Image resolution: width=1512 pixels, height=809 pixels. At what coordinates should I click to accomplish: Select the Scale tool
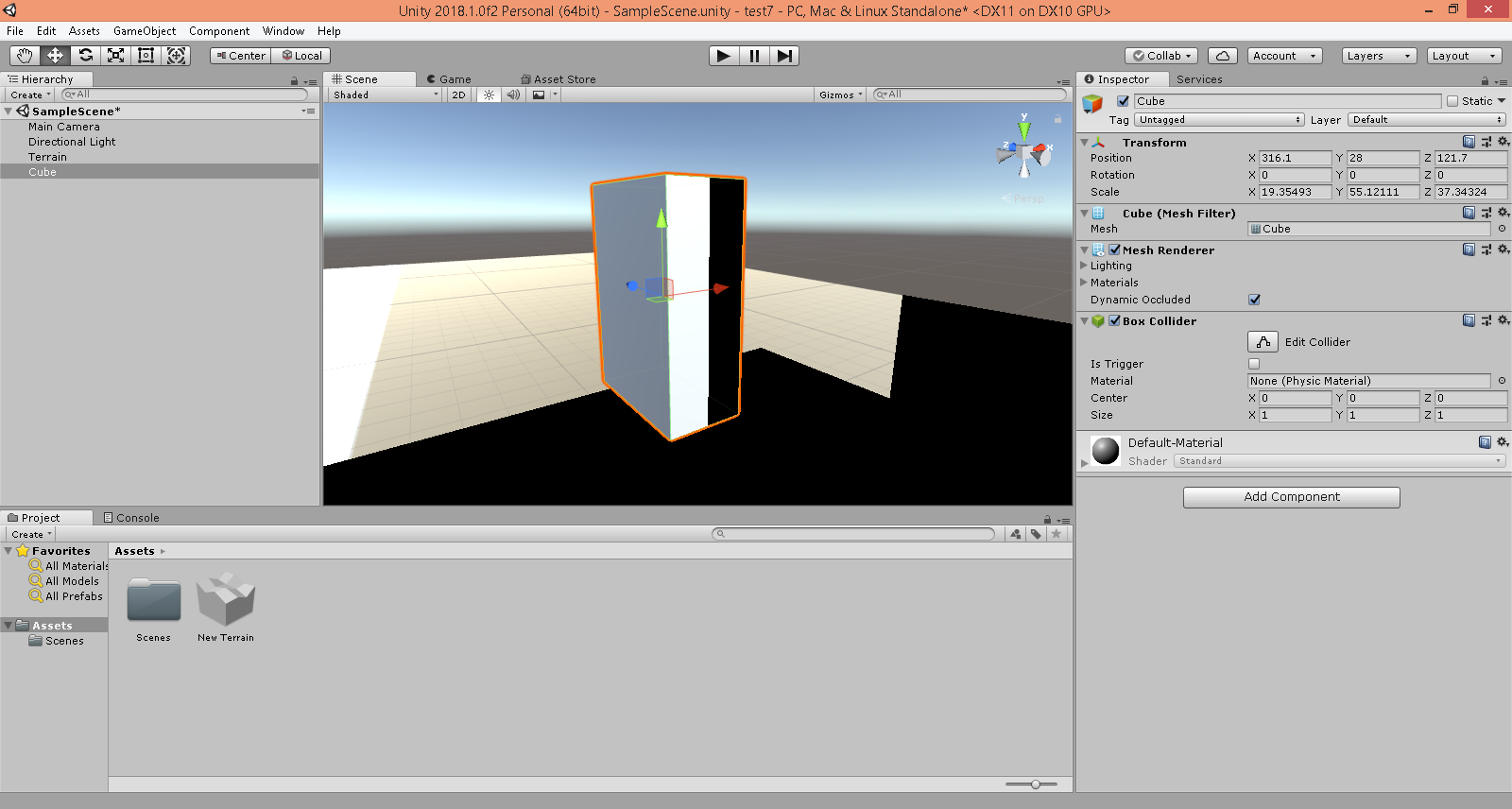115,56
